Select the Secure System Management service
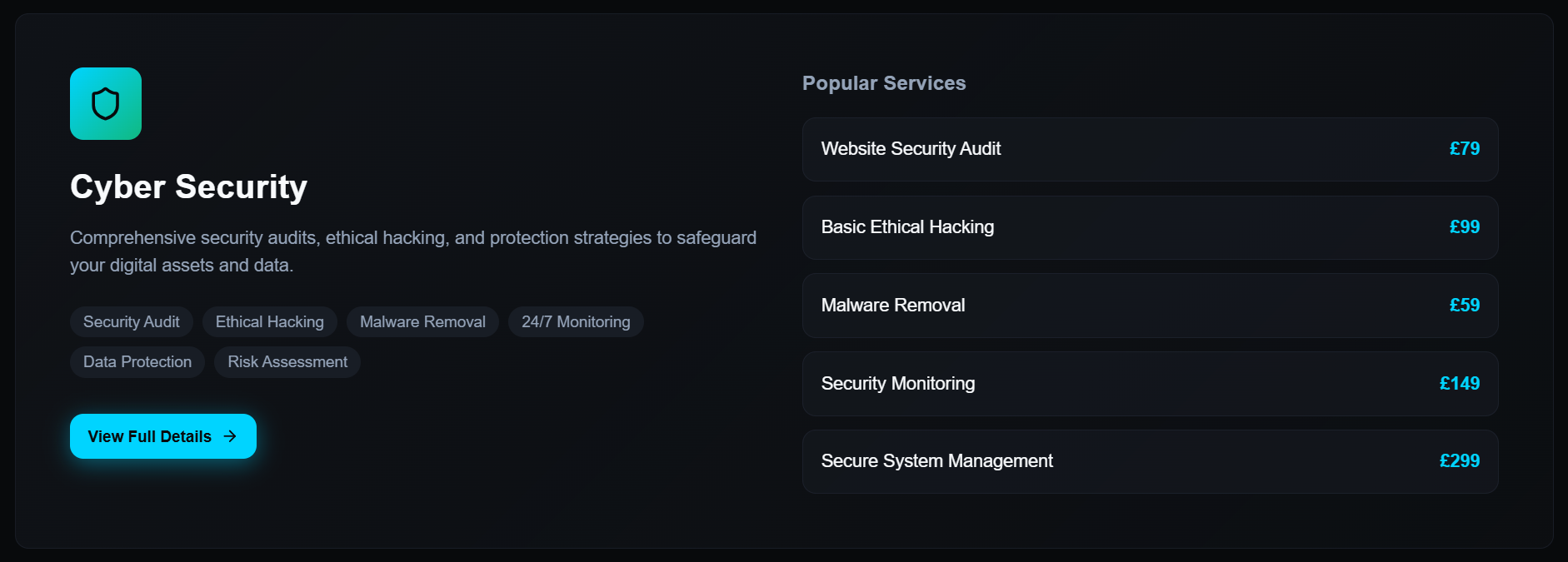This screenshot has width=1568, height=562. (x=1150, y=461)
